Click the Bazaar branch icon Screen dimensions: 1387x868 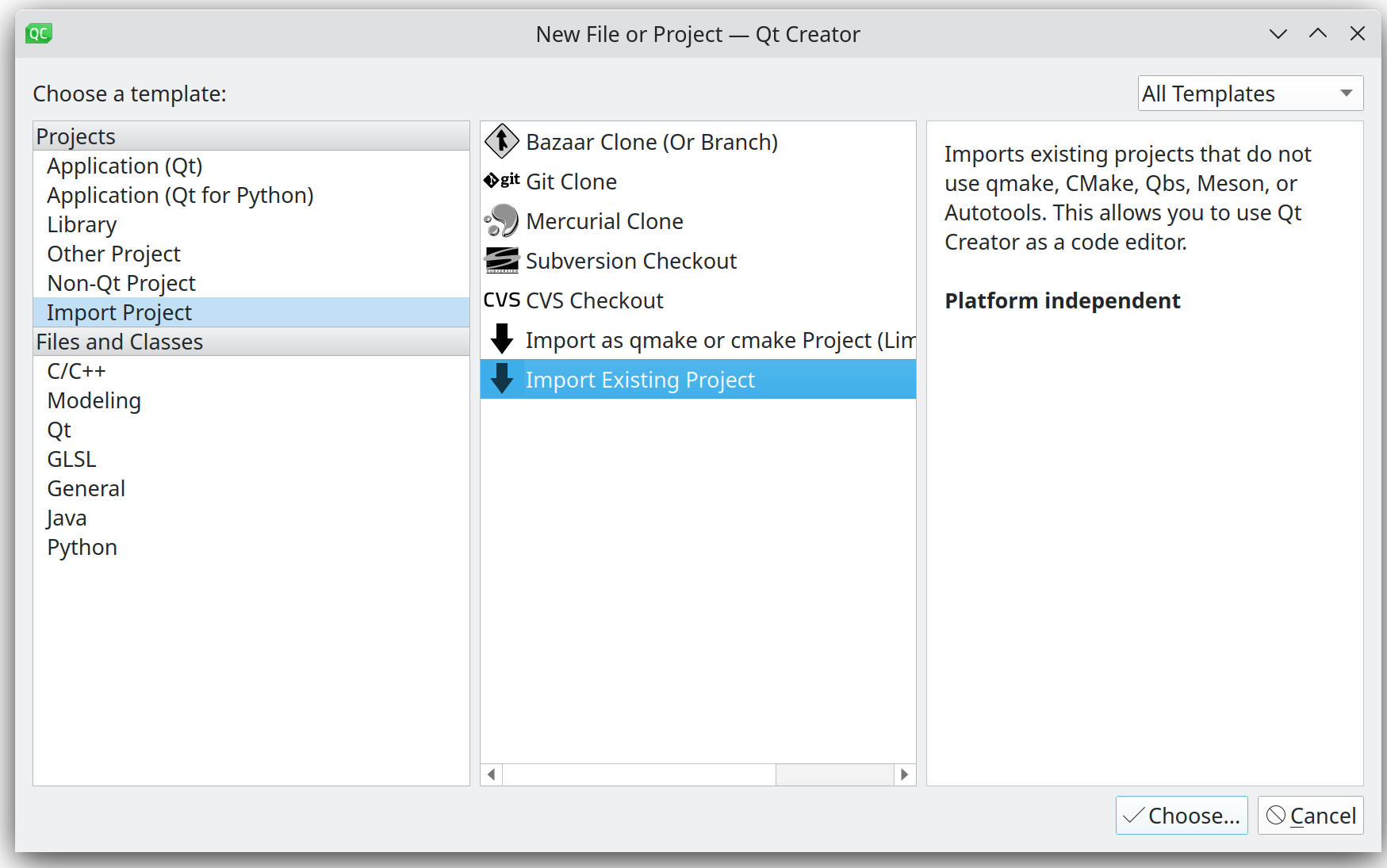(500, 142)
